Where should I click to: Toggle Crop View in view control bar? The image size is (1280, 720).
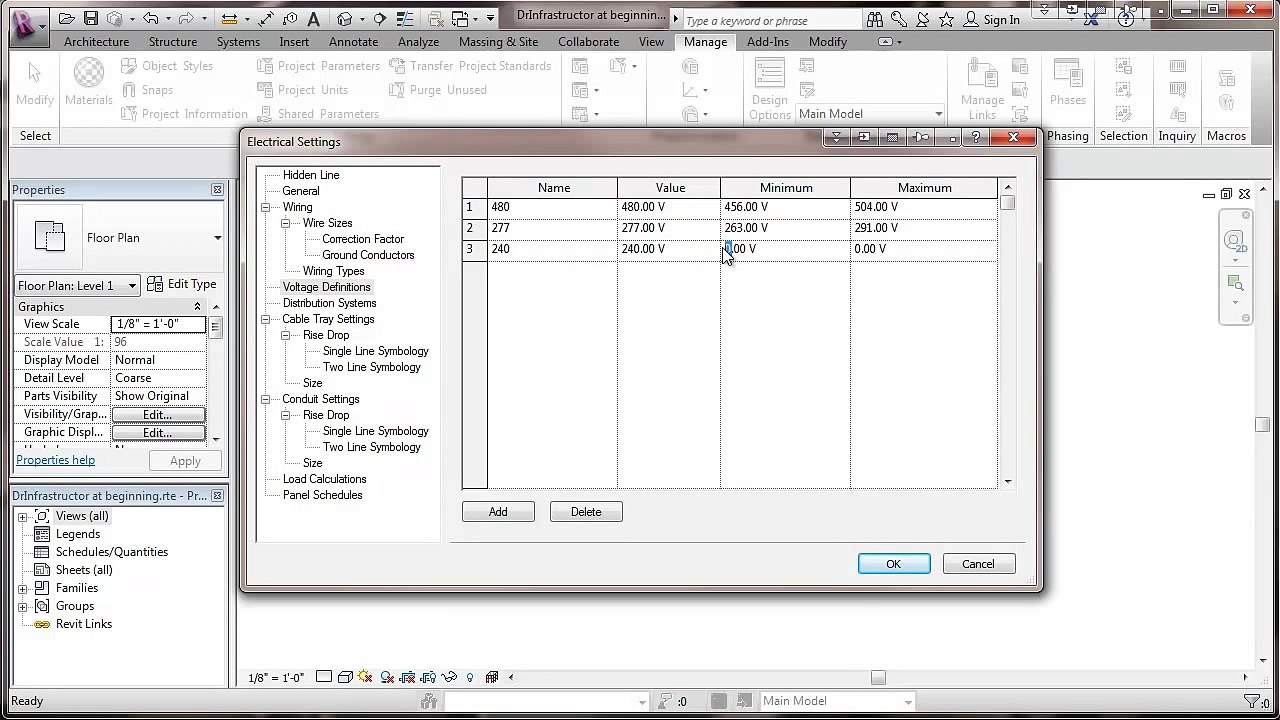click(x=408, y=677)
